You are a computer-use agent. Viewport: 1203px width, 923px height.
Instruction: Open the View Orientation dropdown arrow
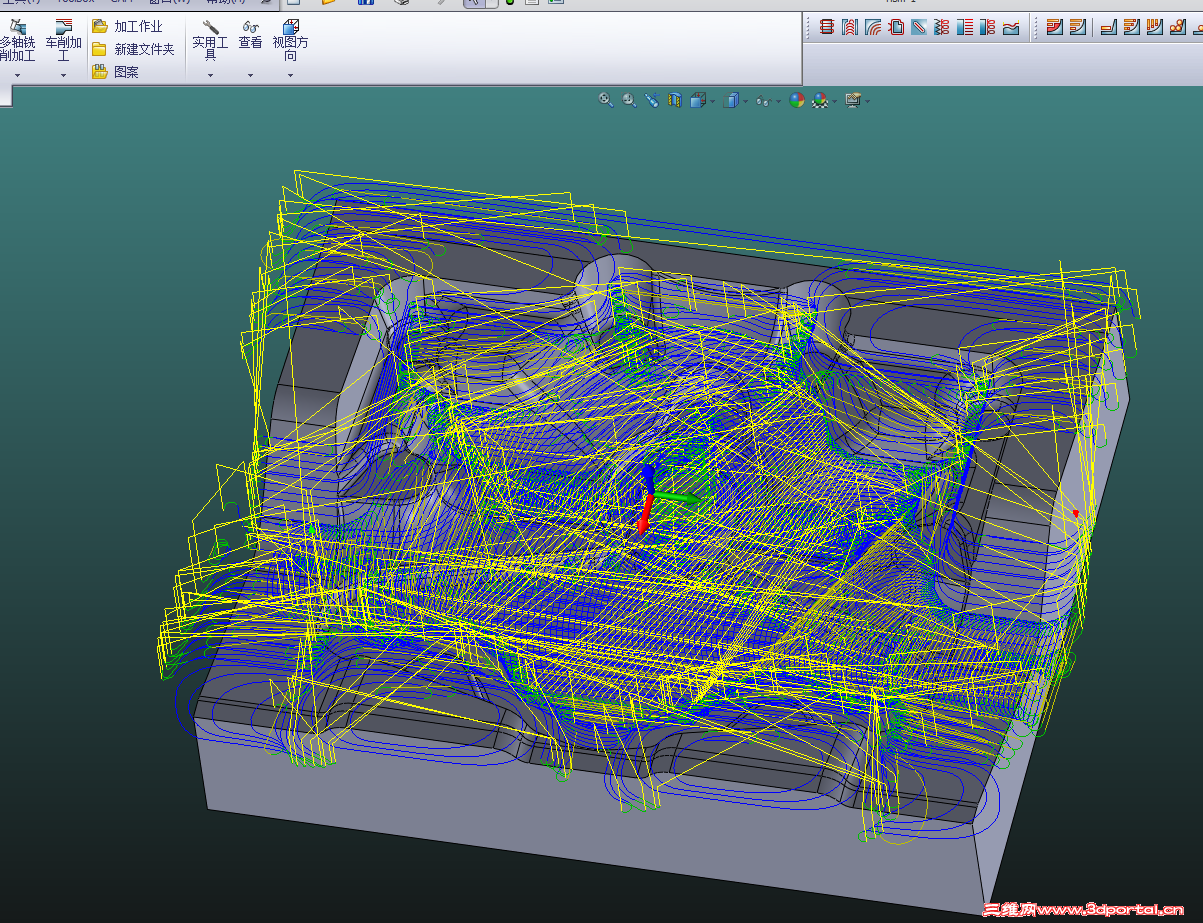[713, 101]
